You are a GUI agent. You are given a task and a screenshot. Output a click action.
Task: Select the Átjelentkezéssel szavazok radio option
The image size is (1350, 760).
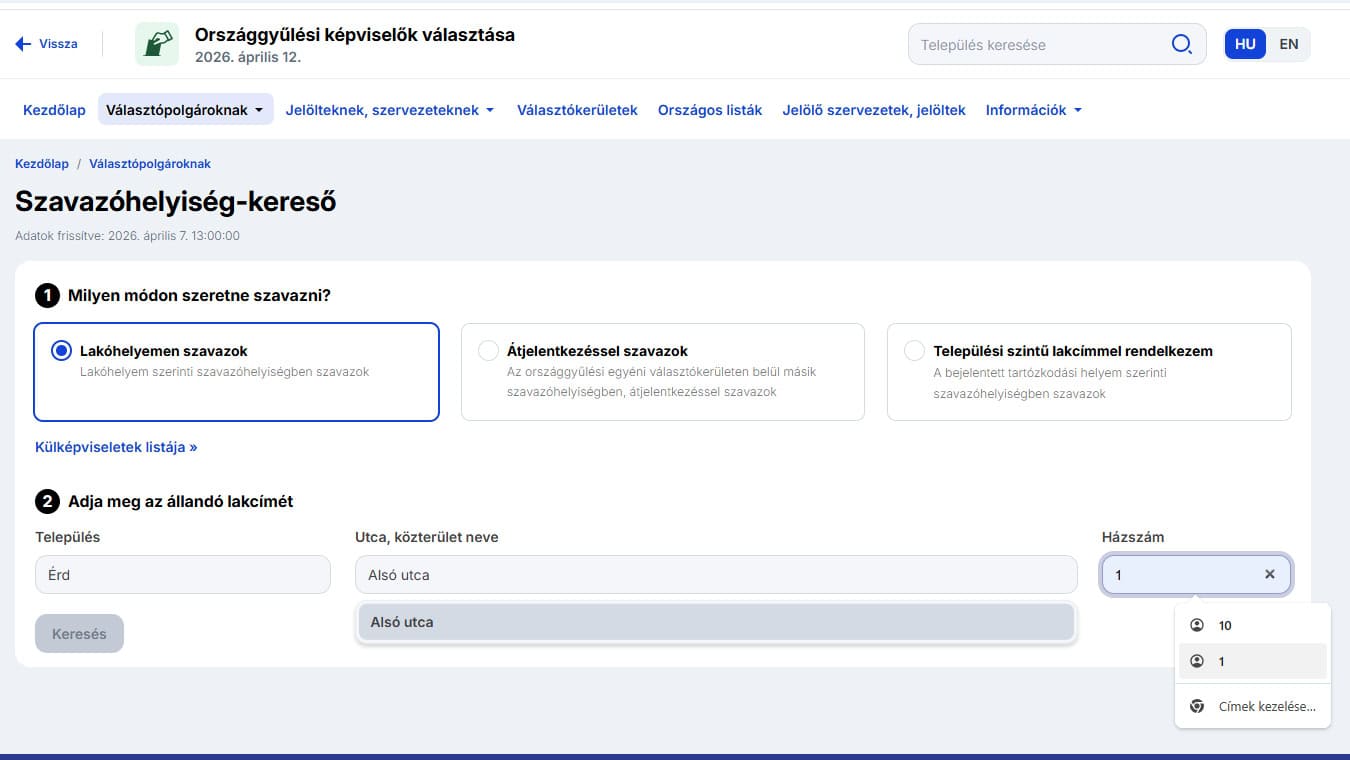[488, 351]
